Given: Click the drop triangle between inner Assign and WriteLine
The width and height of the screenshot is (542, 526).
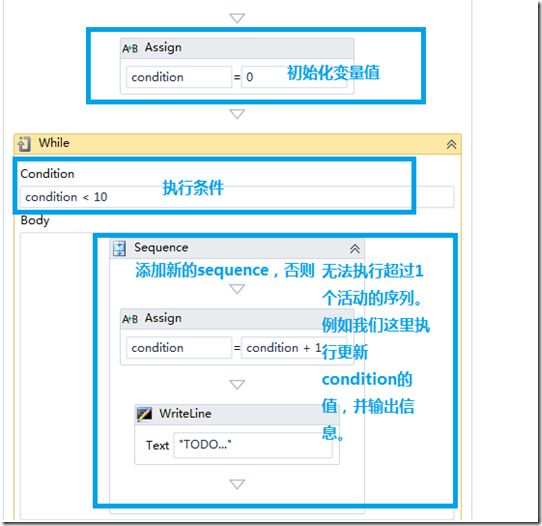Looking at the screenshot, I should tap(237, 384).
